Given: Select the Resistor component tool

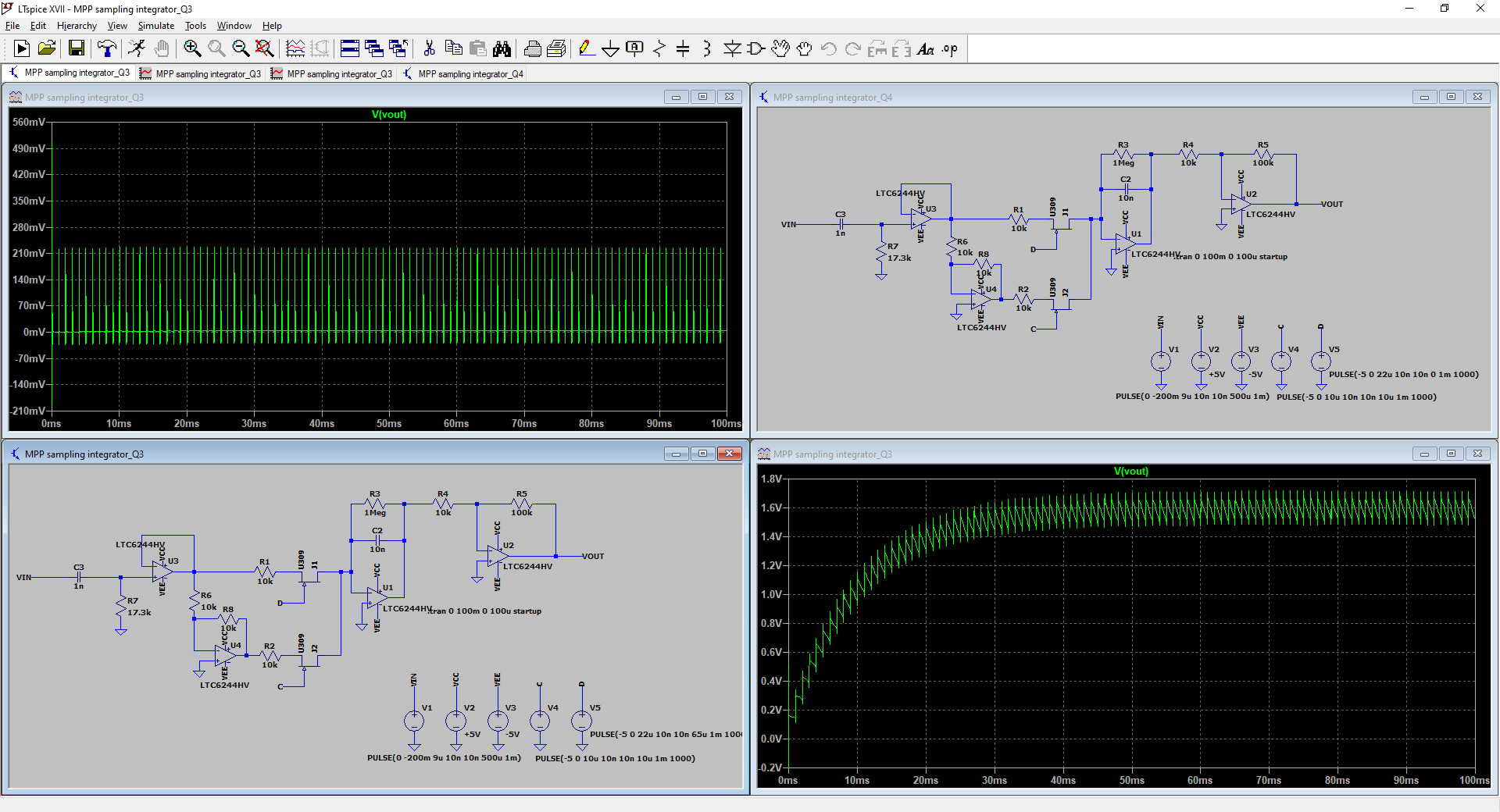Looking at the screenshot, I should coord(659,49).
